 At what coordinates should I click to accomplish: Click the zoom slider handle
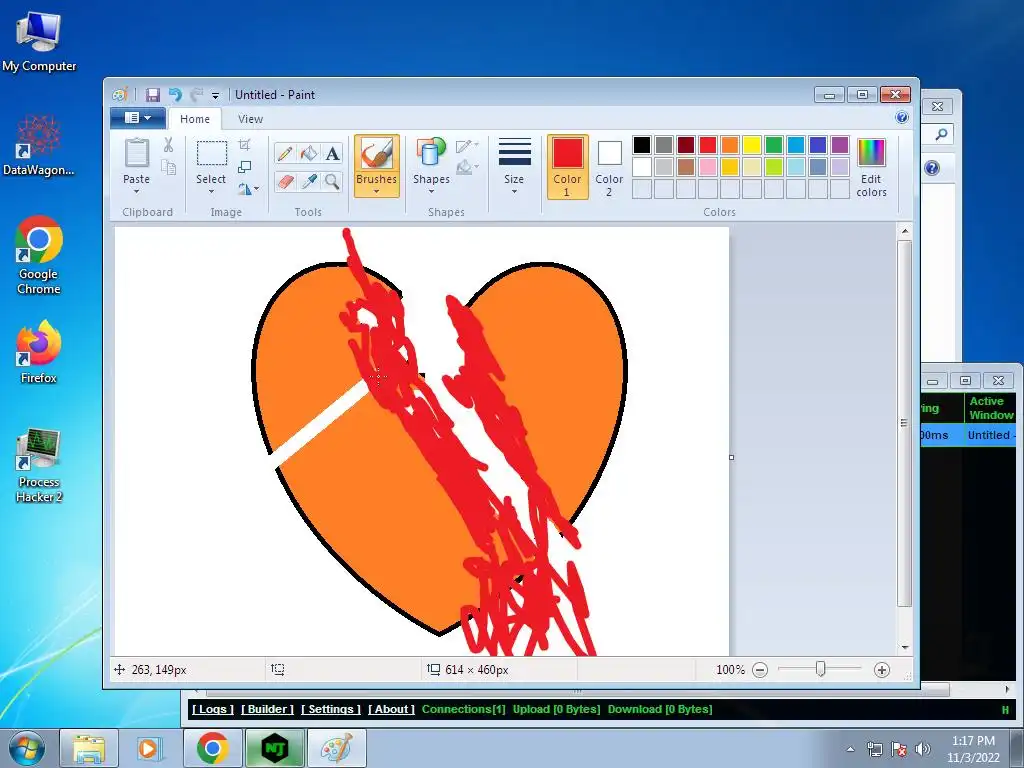coord(821,669)
